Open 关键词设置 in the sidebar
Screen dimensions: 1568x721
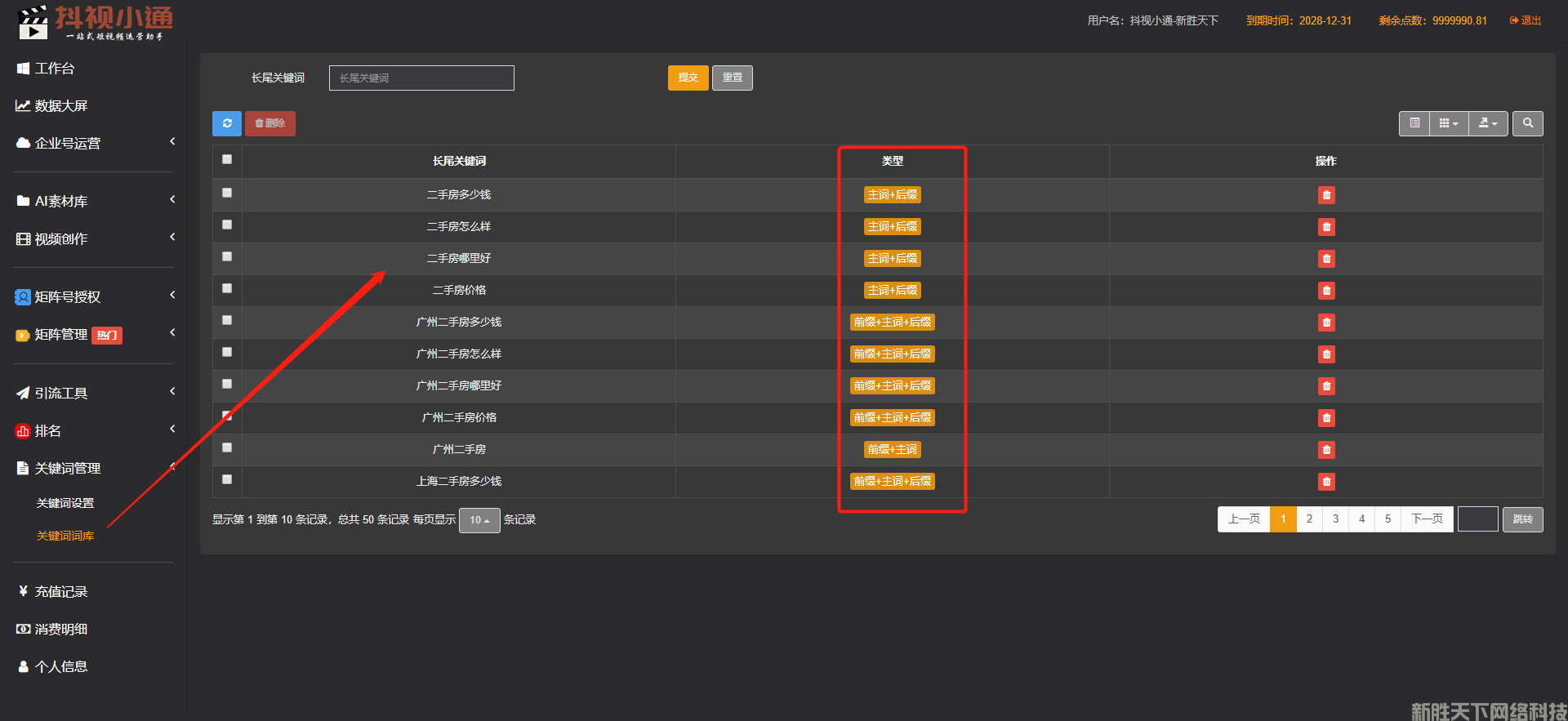(x=65, y=503)
